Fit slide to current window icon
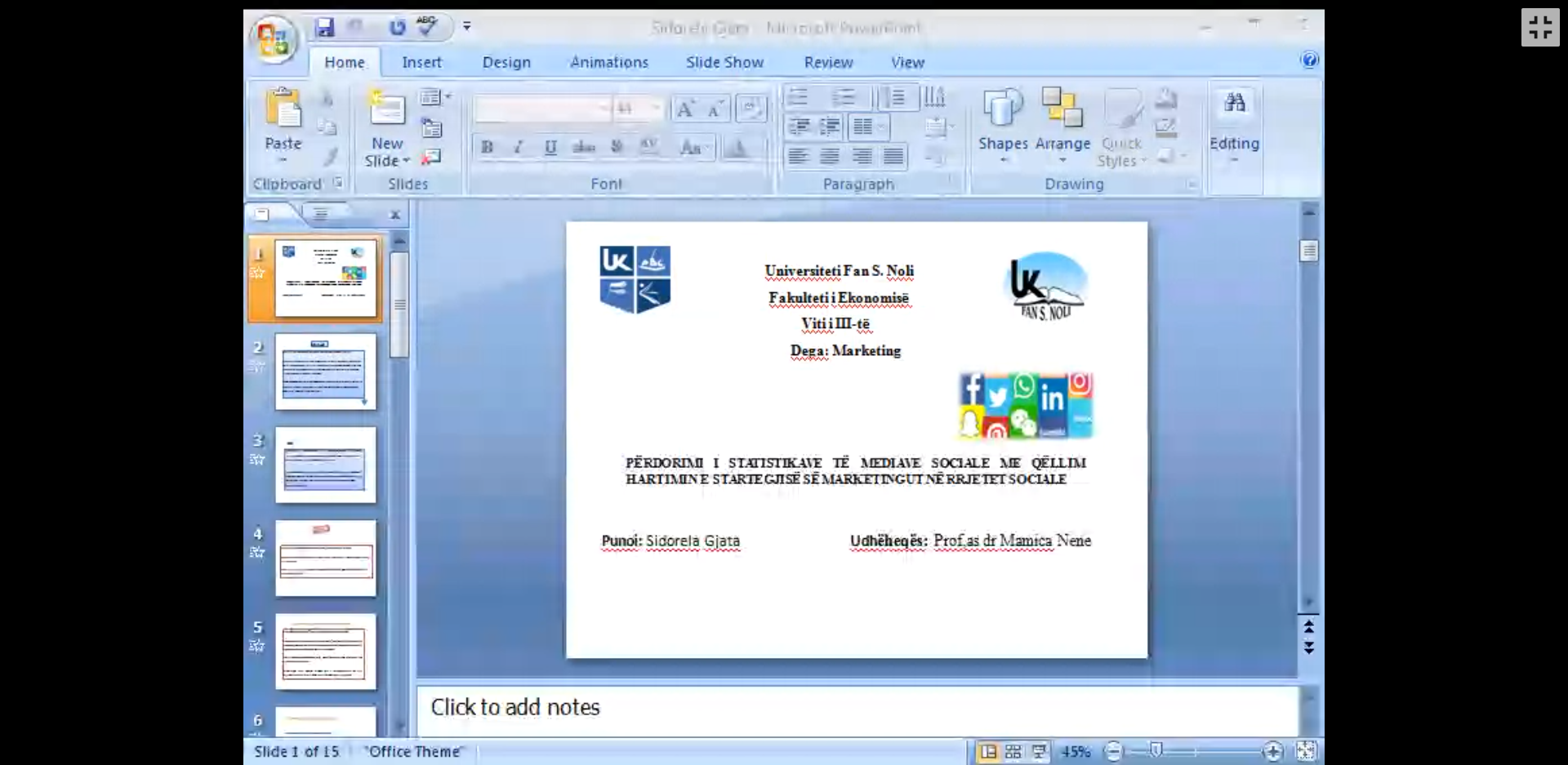The width and height of the screenshot is (1568, 765). pos(1306,751)
